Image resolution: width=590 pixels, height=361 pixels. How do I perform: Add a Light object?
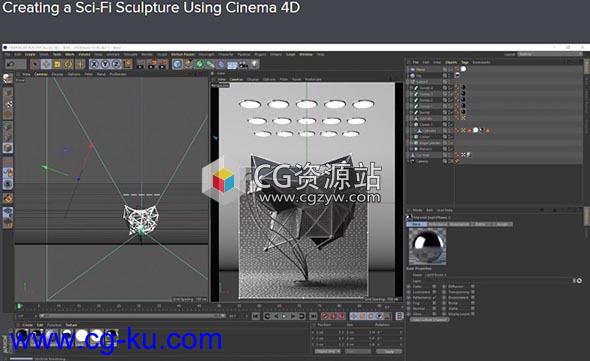click(254, 64)
